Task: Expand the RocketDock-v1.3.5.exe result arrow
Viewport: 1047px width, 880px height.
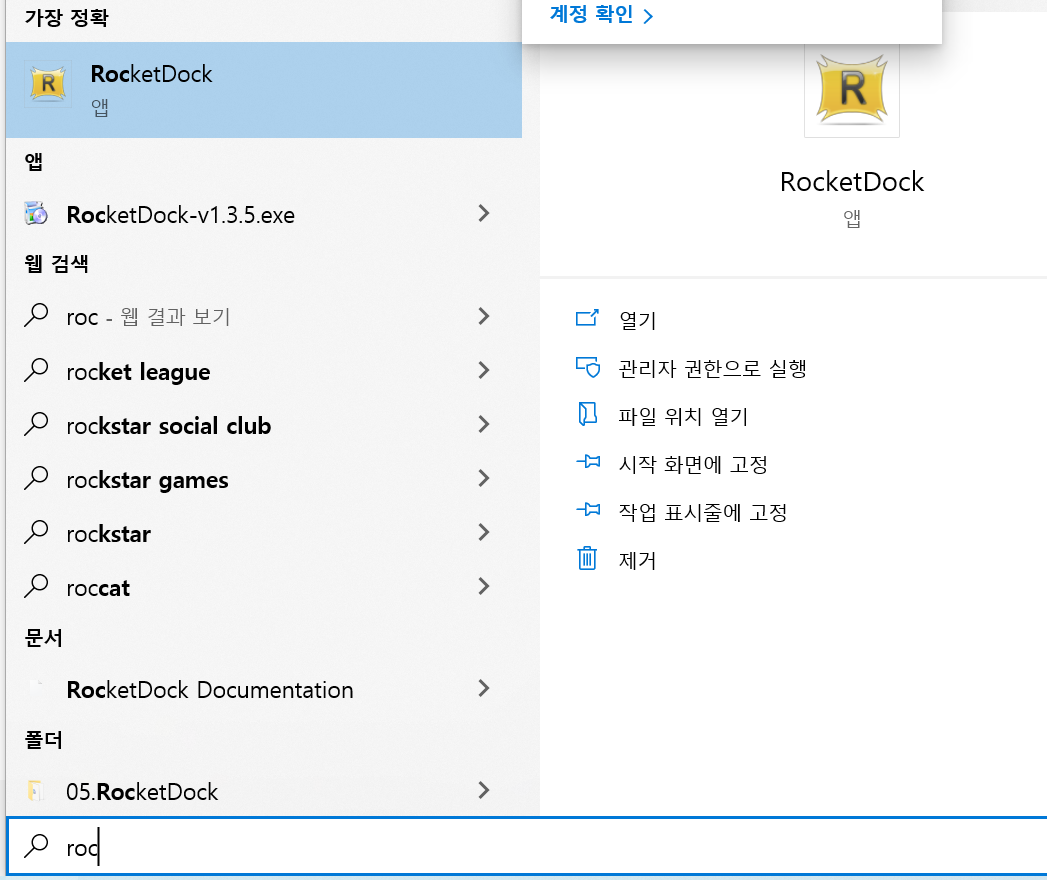Action: 484,214
